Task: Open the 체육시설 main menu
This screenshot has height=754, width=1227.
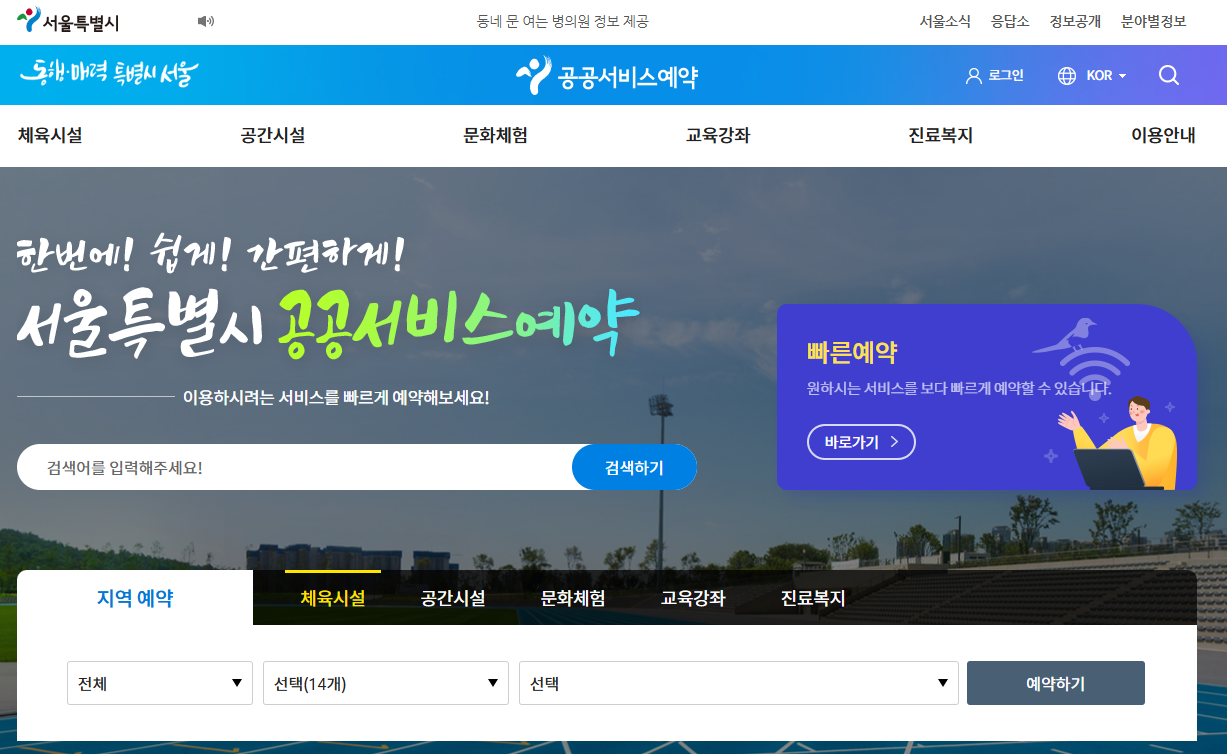Action: [x=50, y=135]
